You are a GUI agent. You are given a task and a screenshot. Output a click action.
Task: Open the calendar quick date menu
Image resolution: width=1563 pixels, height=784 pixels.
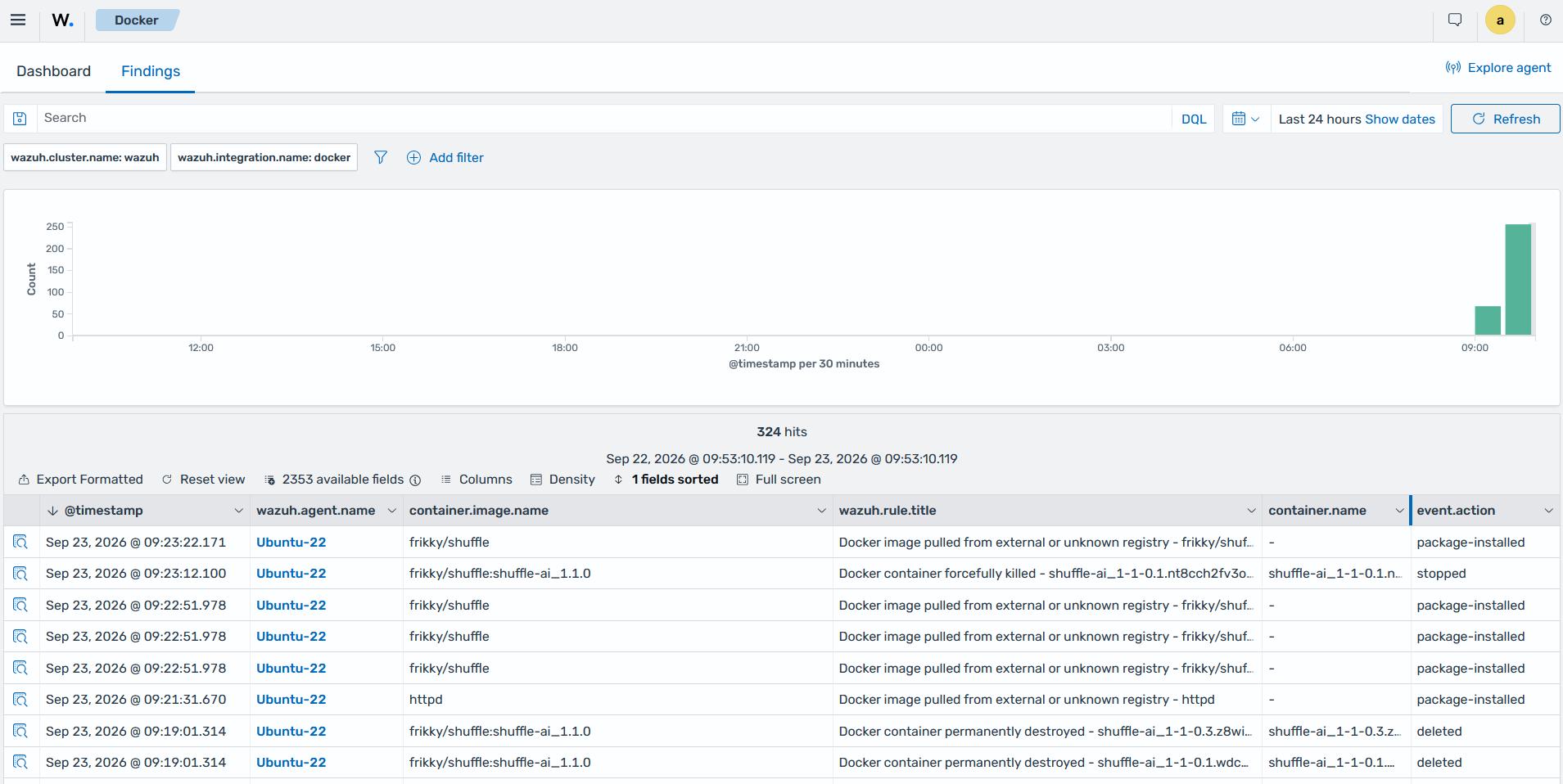pos(1246,119)
